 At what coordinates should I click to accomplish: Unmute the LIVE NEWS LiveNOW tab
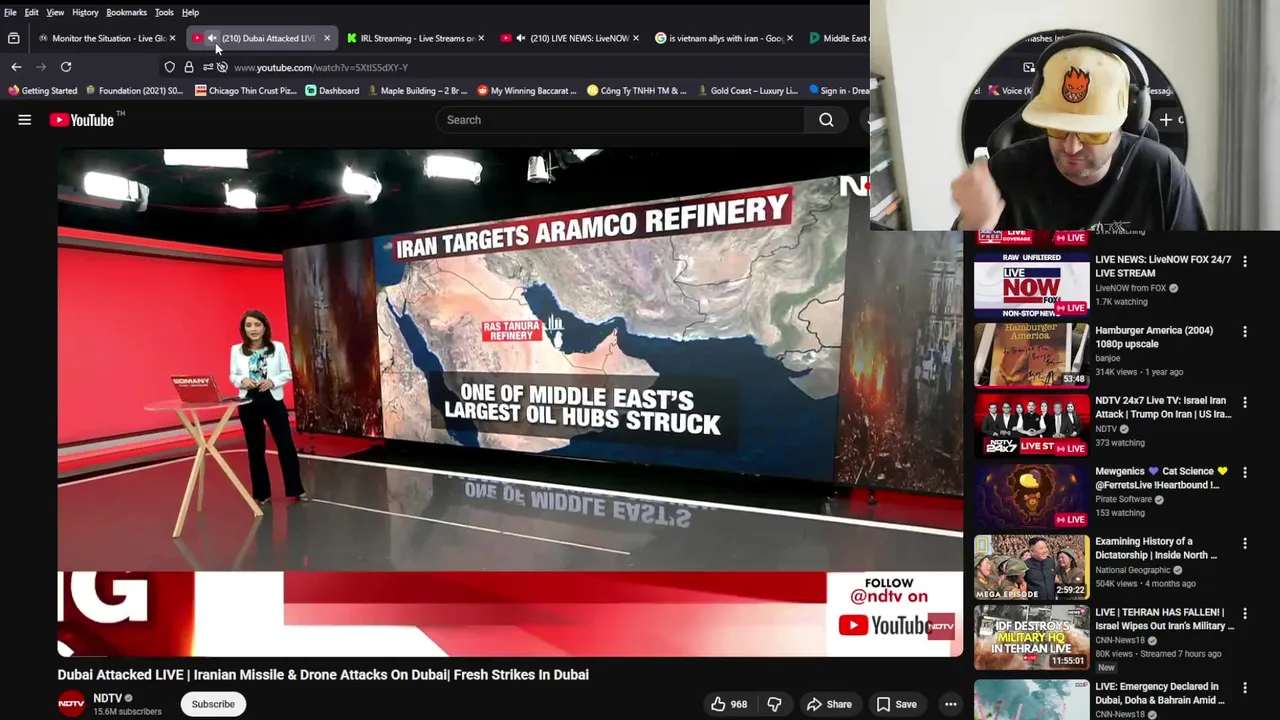[x=520, y=38]
